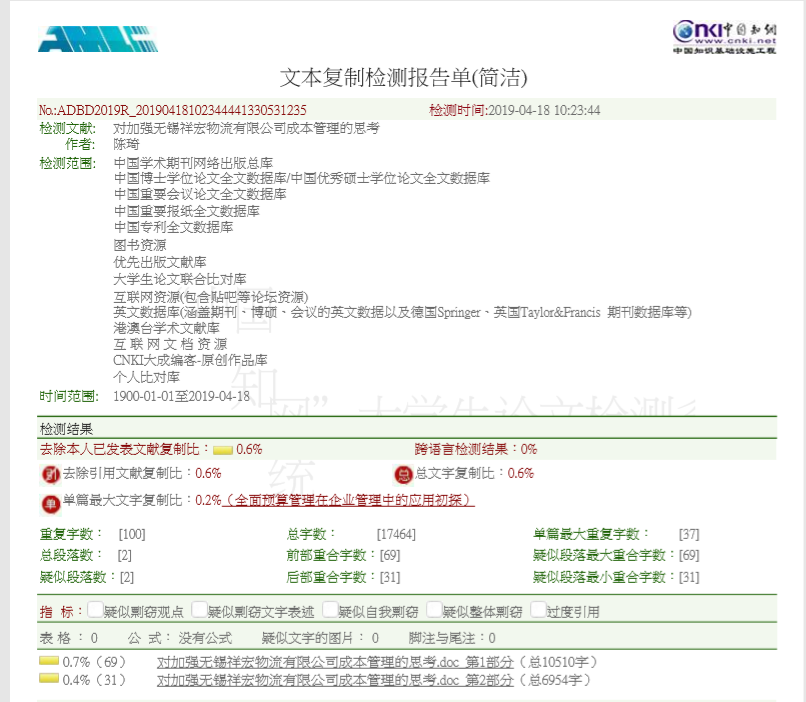
Task: Click the CNKI logo at top right
Action: [x=724, y=37]
